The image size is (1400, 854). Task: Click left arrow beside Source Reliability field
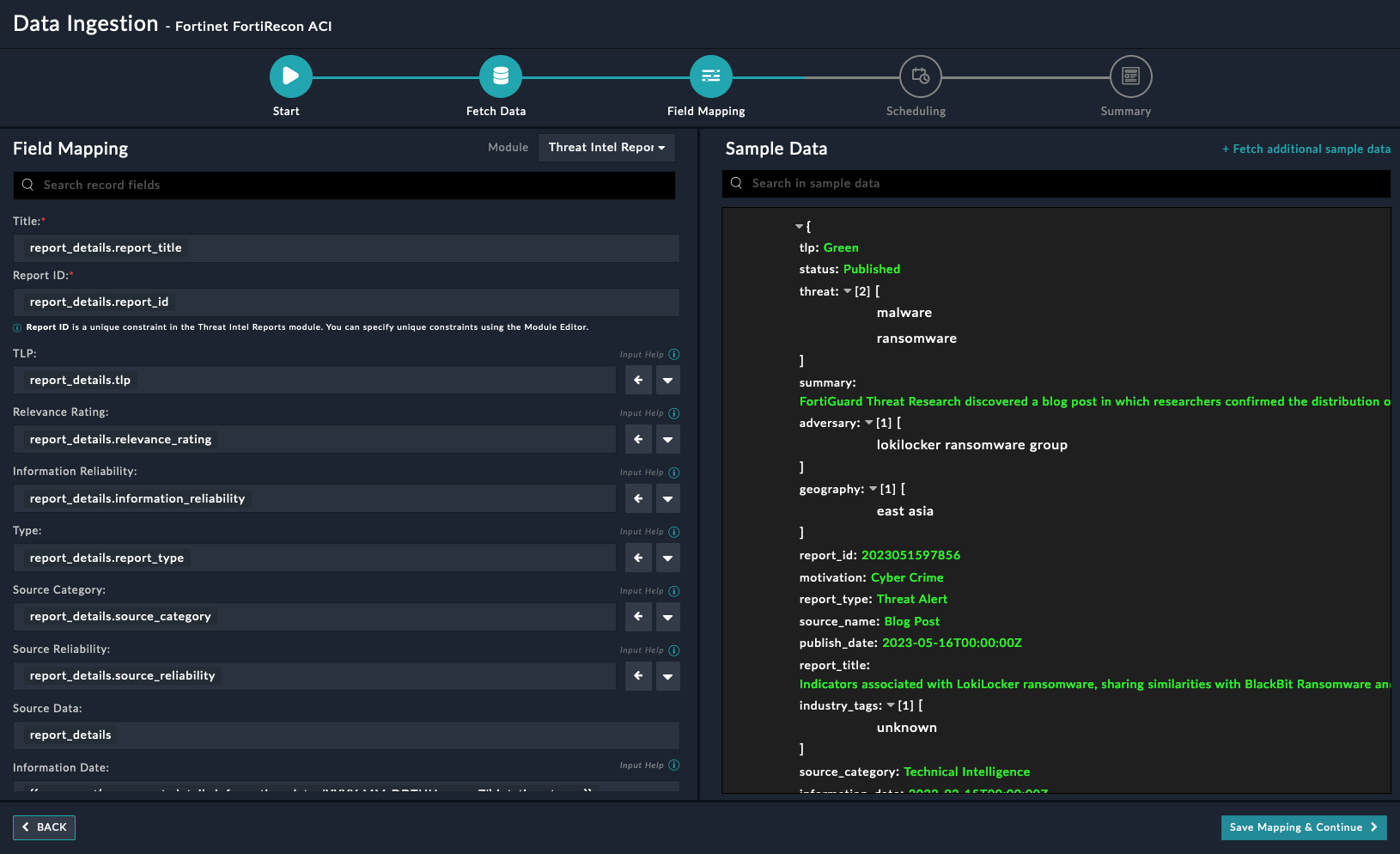[x=638, y=676]
